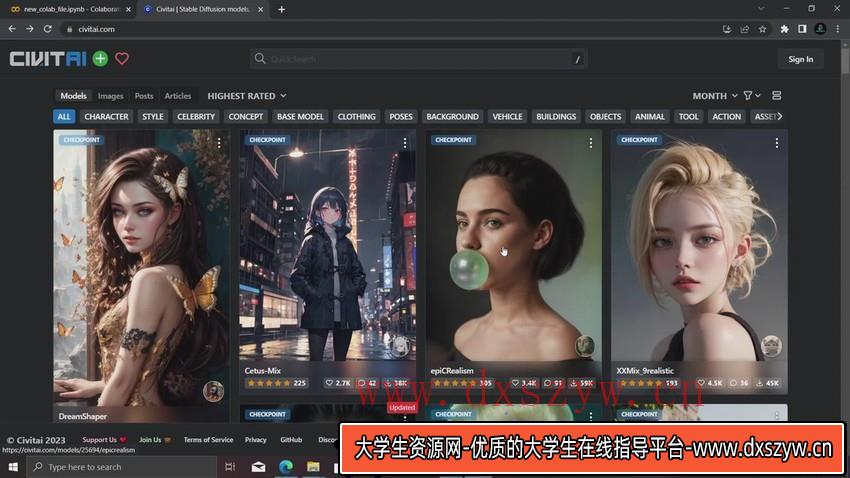Click Support Us footer link
The image size is (850, 478).
tap(104, 440)
